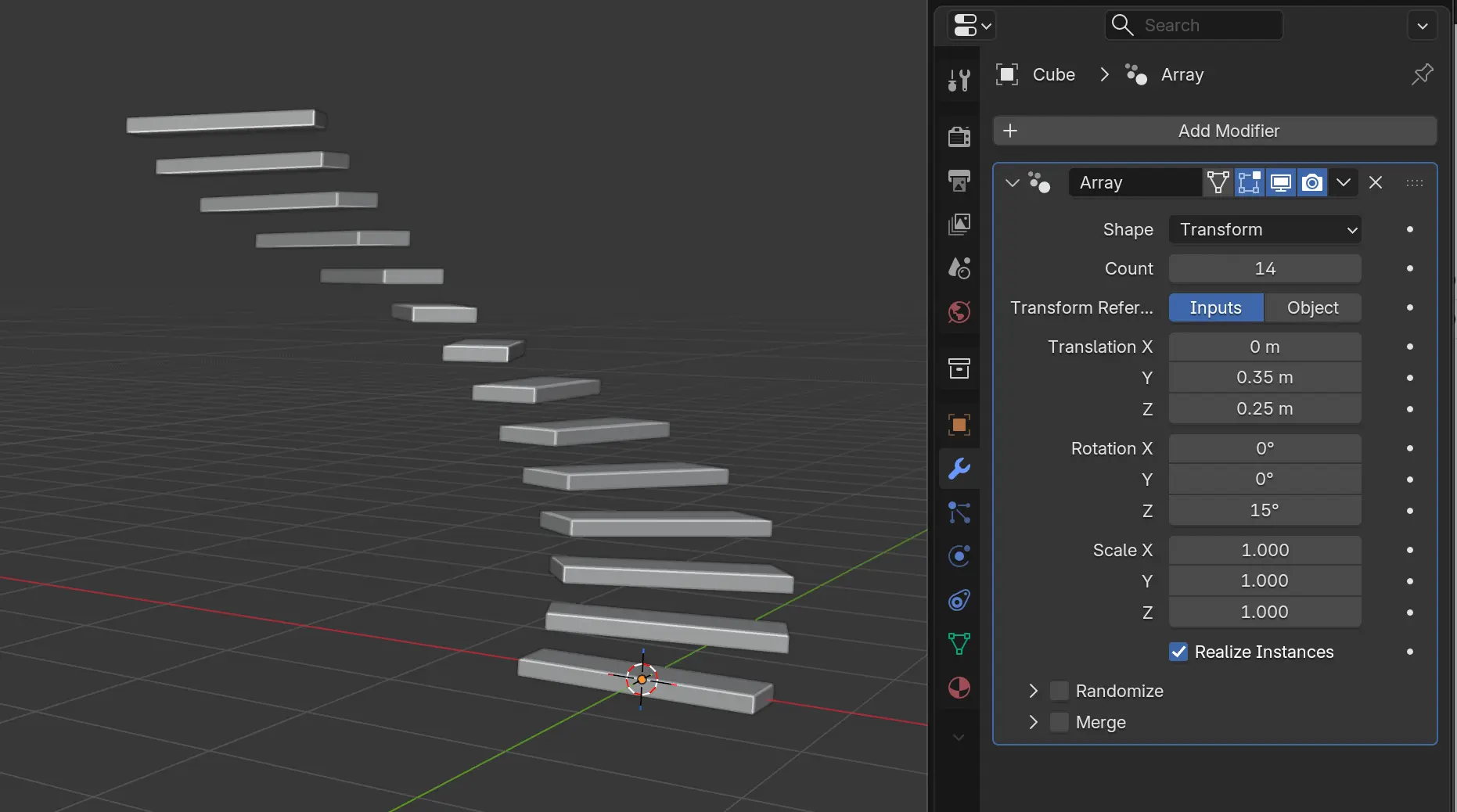Click the animate dot beside Scale Z
This screenshot has width=1457, height=812.
tap(1410, 613)
